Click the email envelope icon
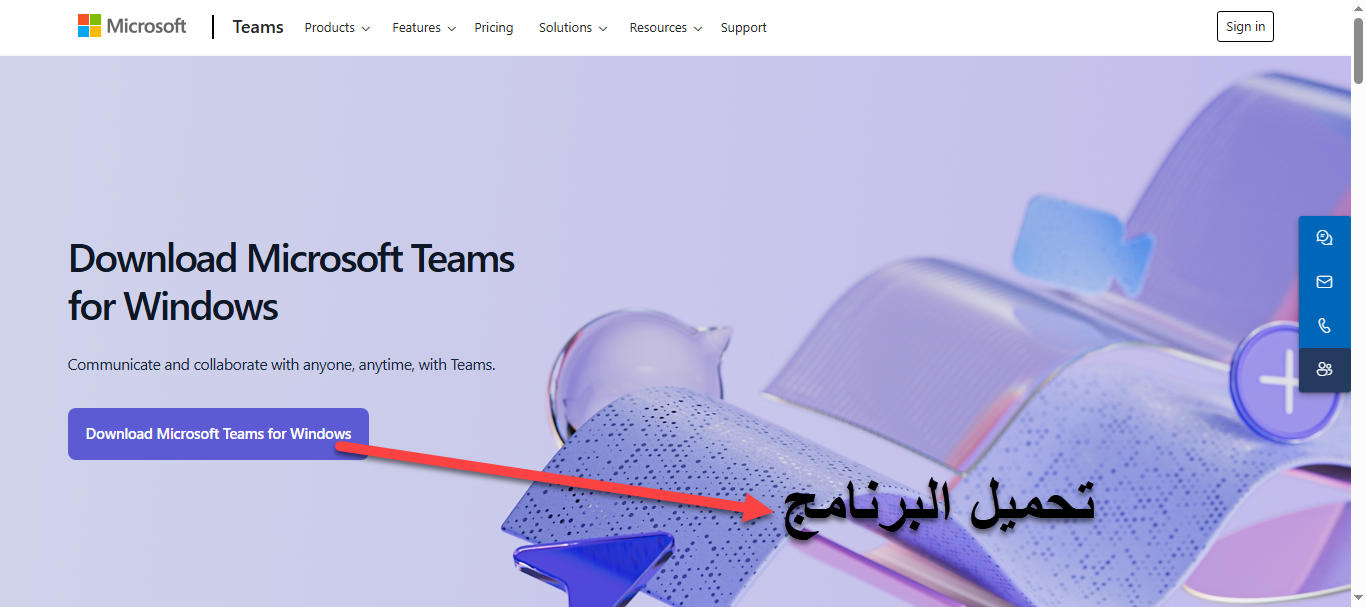1366x607 pixels. 1324,282
